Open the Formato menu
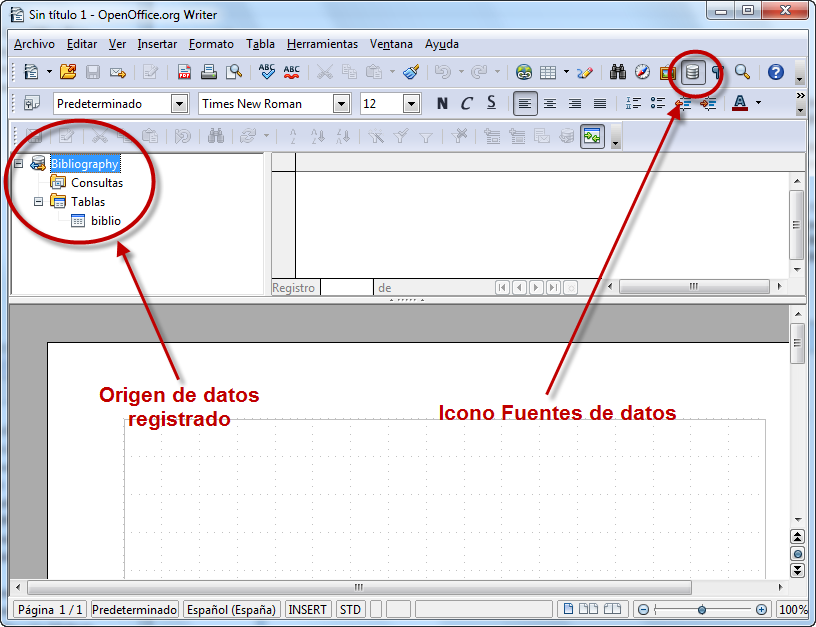The height and width of the screenshot is (627, 816). (x=211, y=44)
